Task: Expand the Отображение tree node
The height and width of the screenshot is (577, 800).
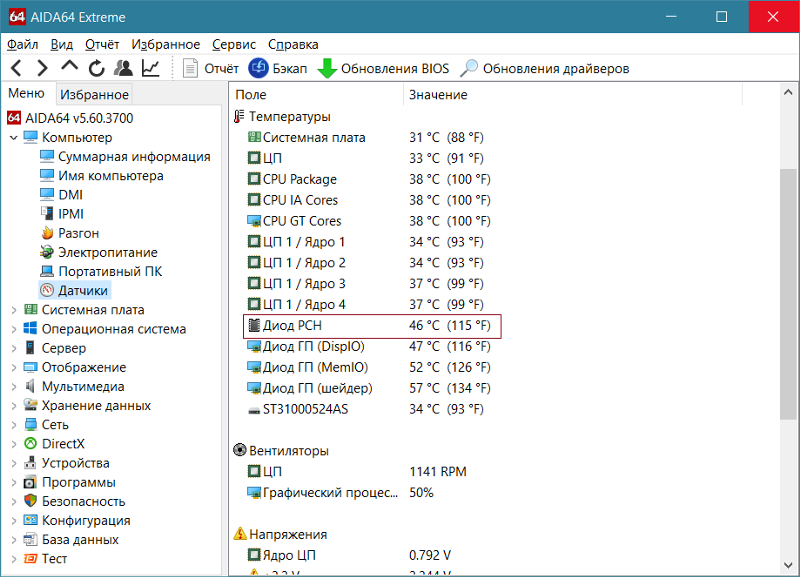Action: pyautogui.click(x=14, y=367)
